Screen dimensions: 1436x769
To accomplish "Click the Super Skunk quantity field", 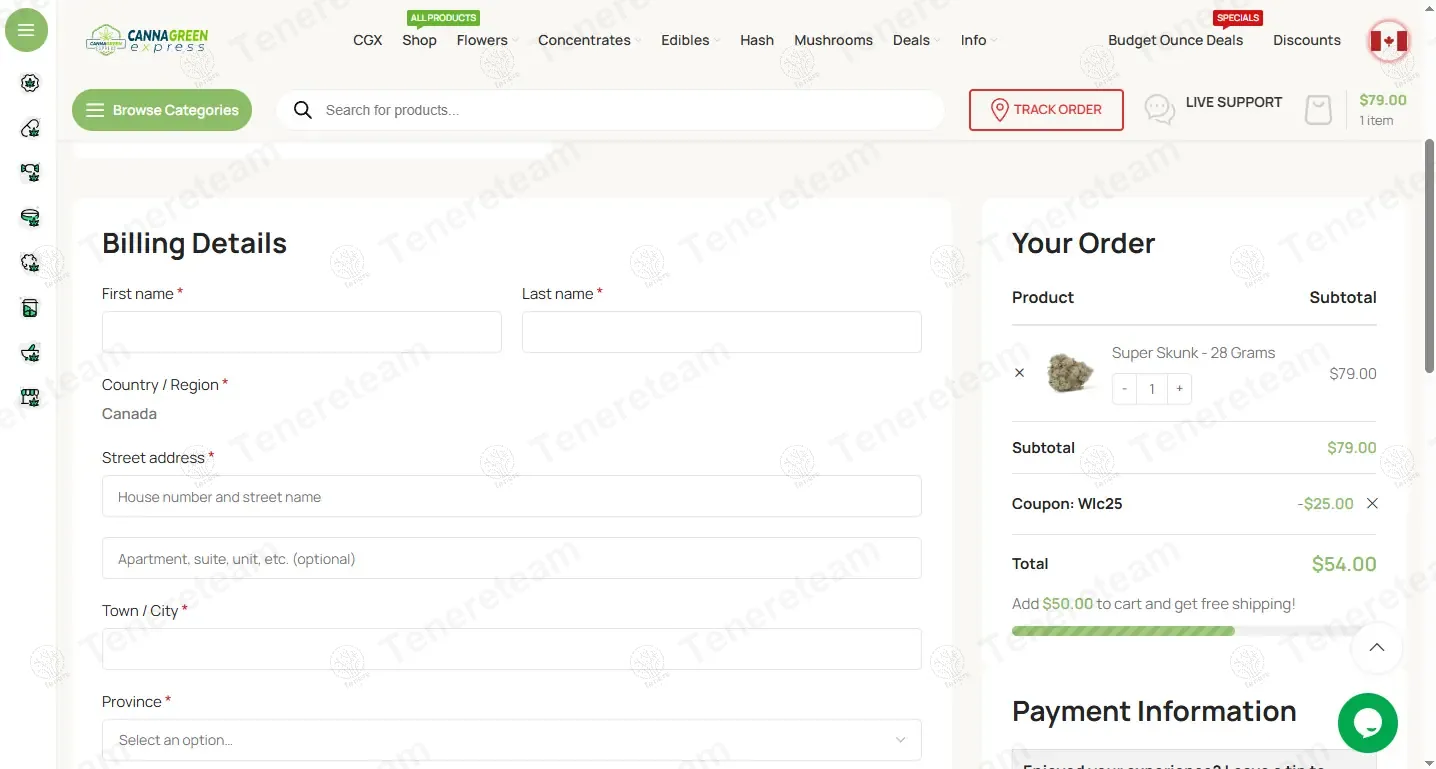I will point(1152,389).
